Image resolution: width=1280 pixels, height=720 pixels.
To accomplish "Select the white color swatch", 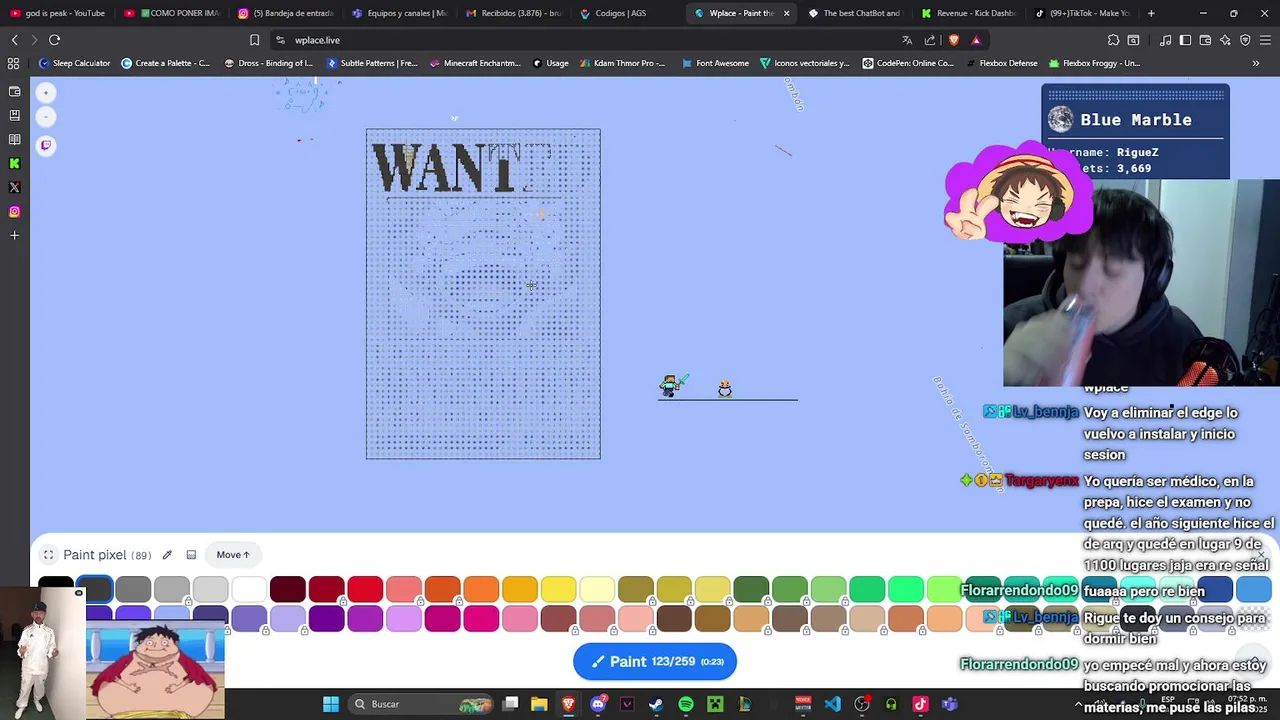I will click(x=249, y=590).
